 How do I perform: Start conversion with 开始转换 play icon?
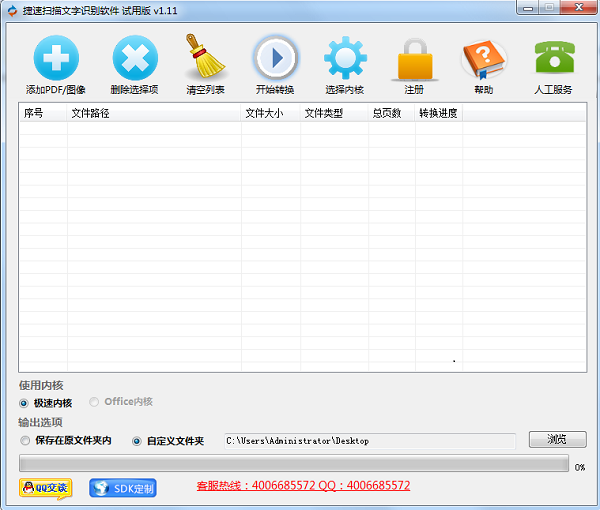coord(276,58)
